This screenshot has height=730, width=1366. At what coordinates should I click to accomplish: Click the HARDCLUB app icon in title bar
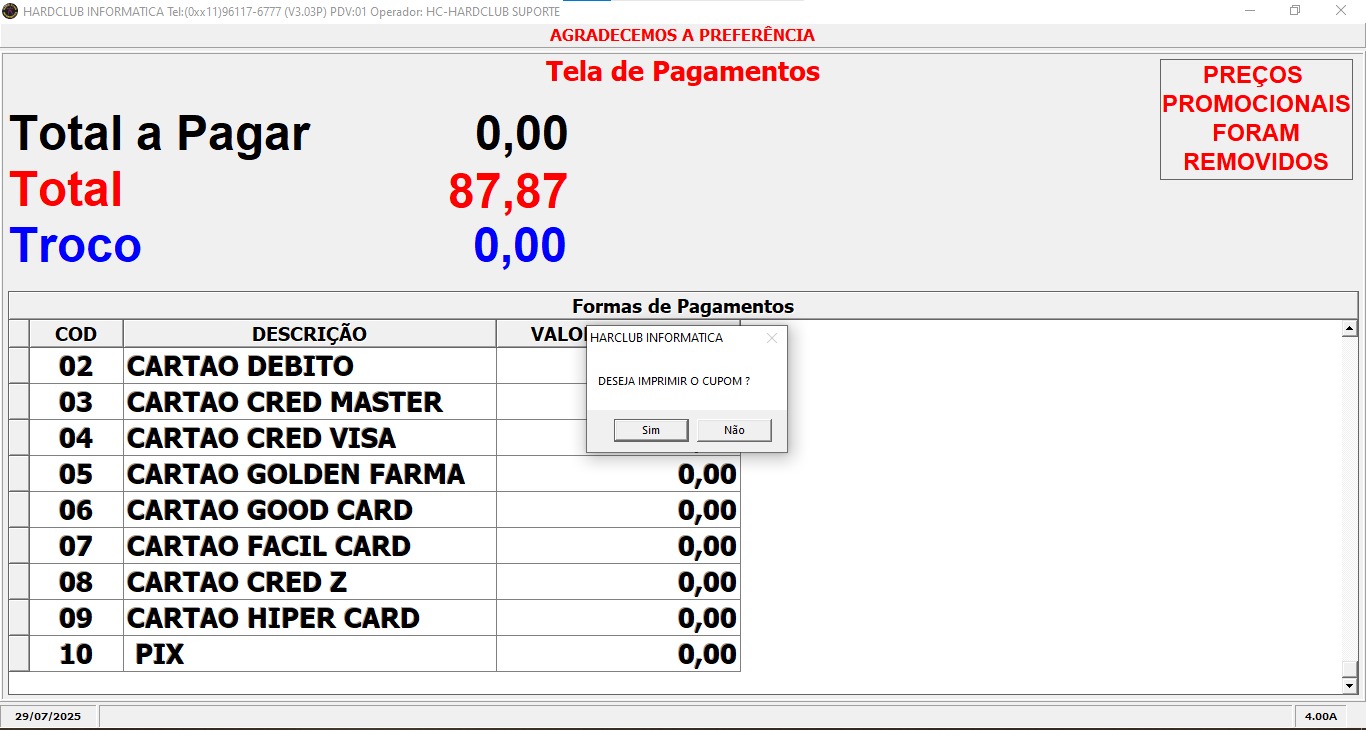[10, 10]
